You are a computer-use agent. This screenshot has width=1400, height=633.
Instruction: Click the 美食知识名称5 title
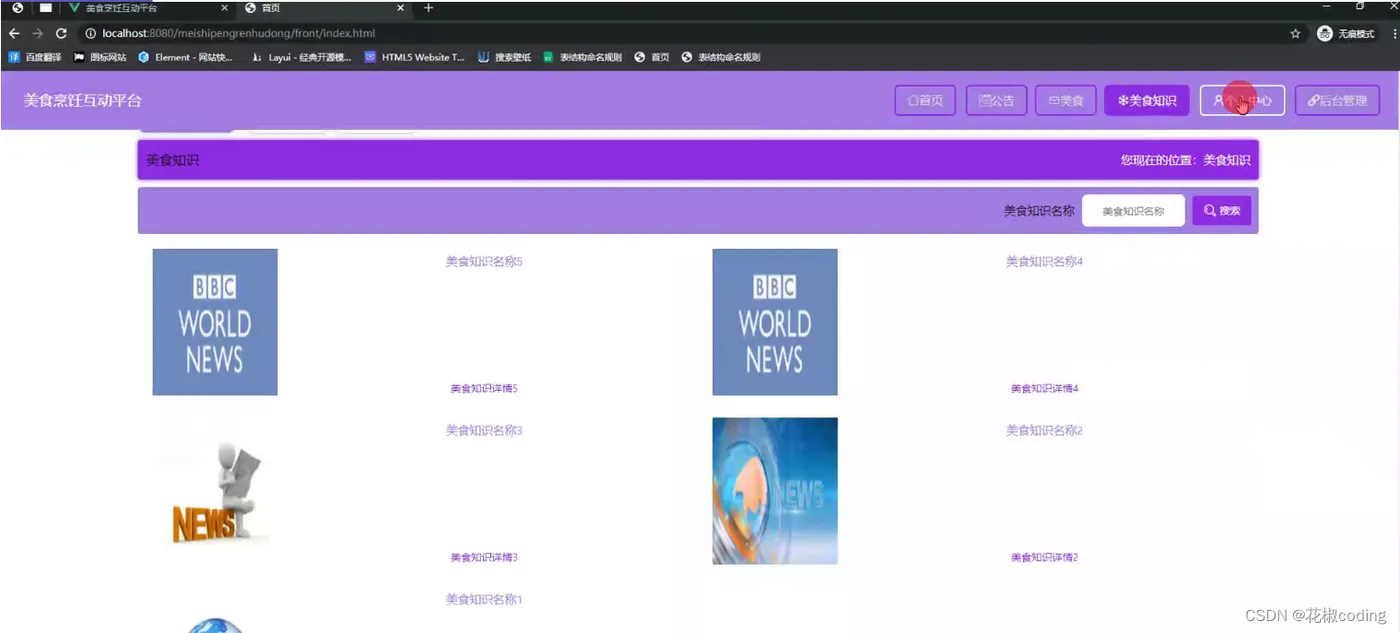pyautogui.click(x=484, y=262)
